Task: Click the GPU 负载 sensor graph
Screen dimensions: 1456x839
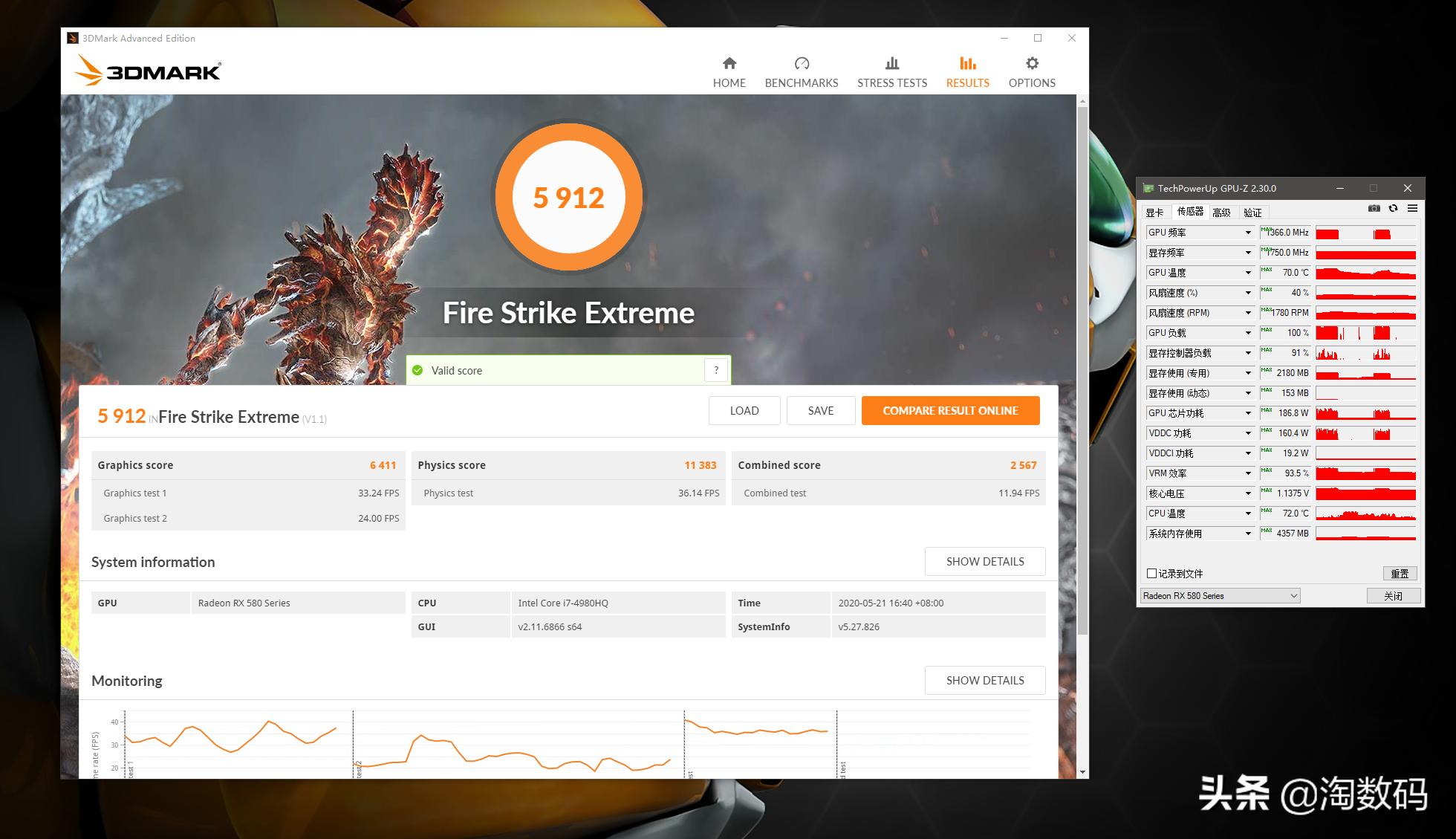Action: pos(1365,333)
